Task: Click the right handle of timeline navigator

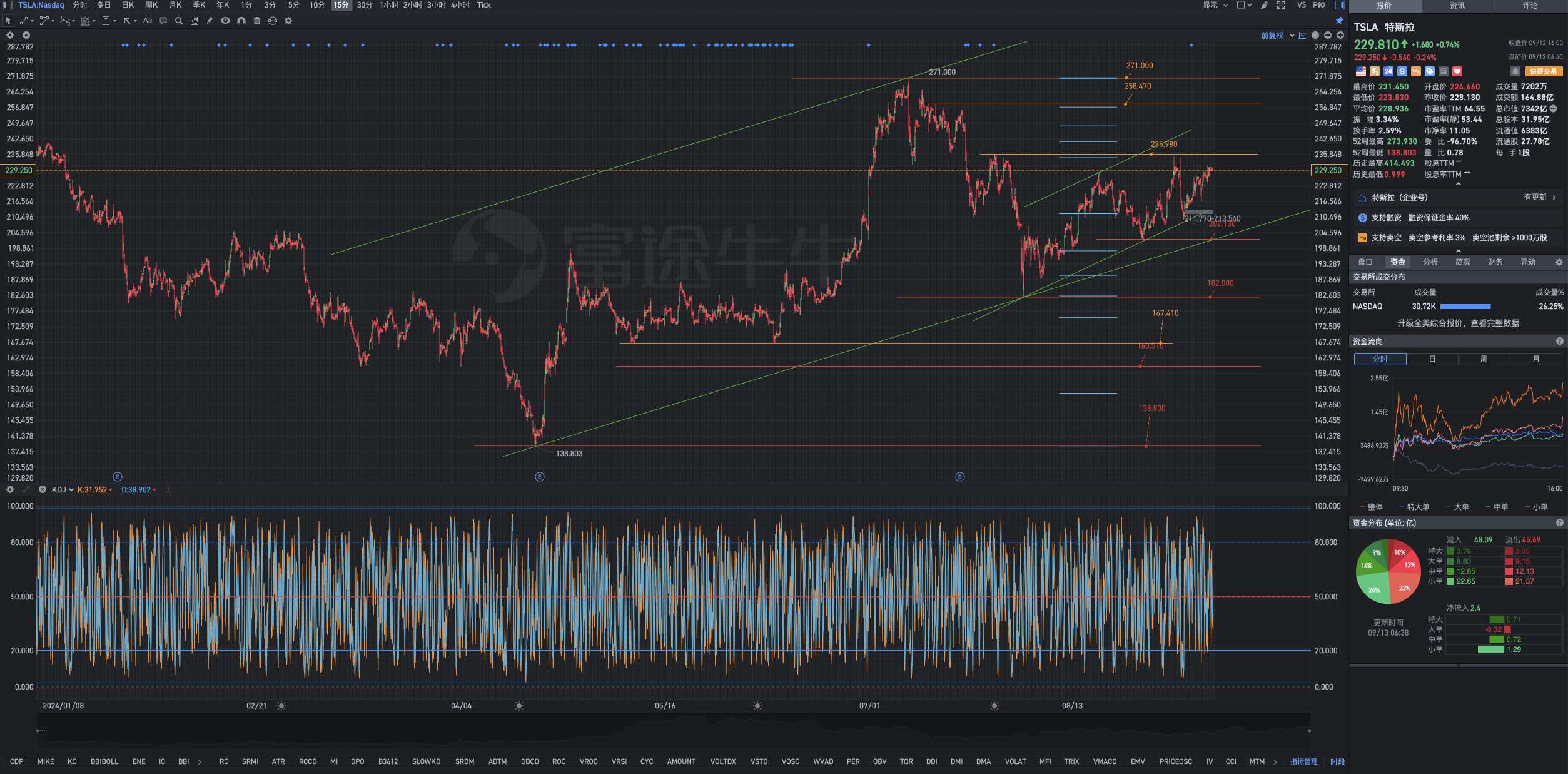Action: click(1308, 730)
